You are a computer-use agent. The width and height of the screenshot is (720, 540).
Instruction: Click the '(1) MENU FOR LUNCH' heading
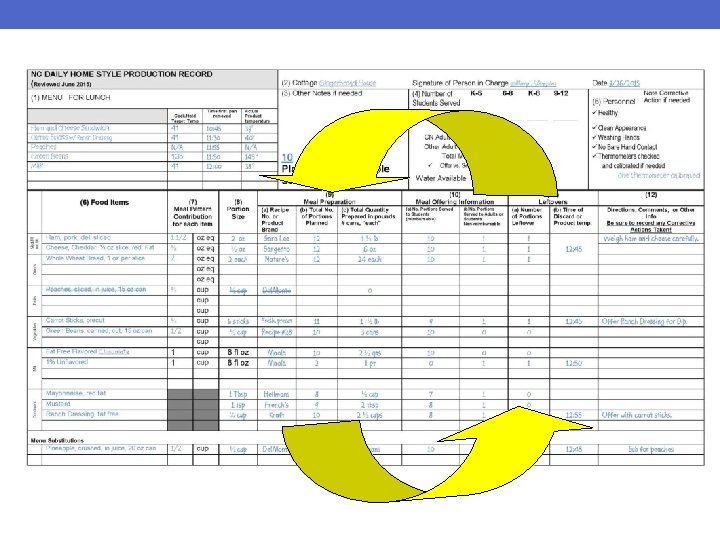(70, 97)
